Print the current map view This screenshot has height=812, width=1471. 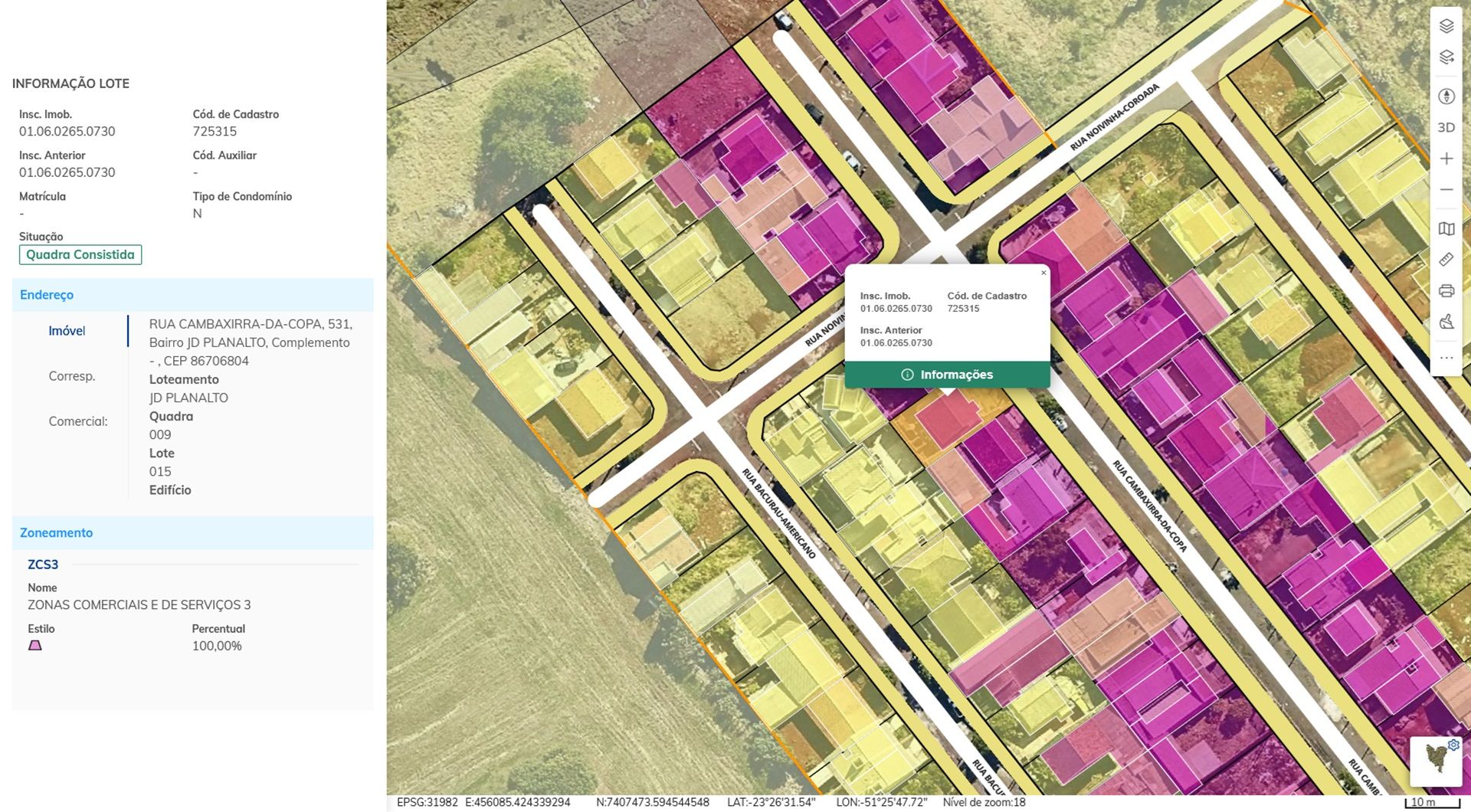[x=1446, y=291]
